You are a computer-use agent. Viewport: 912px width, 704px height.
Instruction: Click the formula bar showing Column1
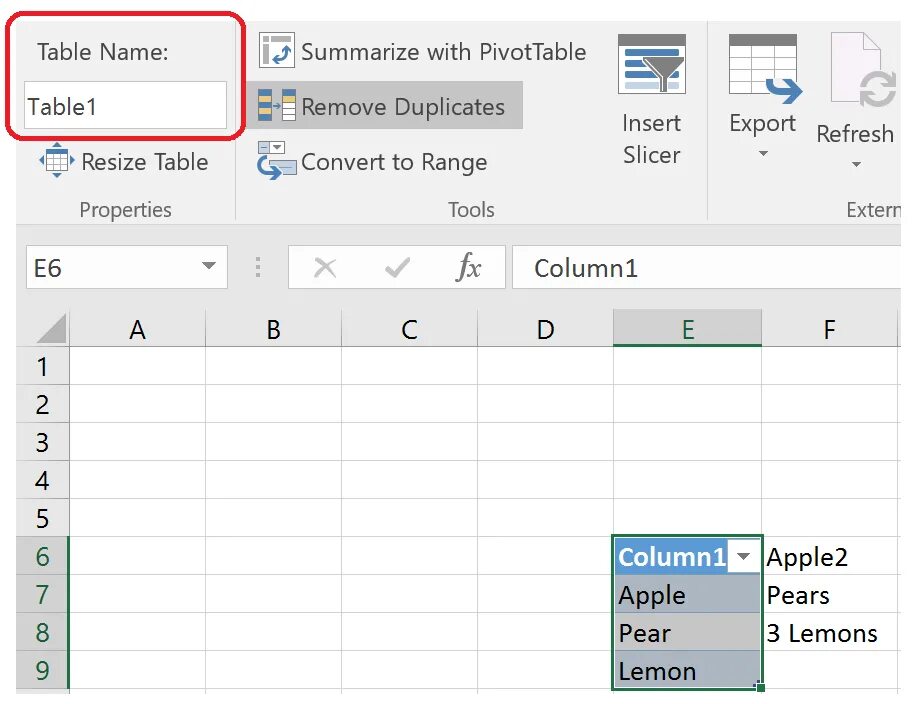pyautogui.click(x=700, y=268)
